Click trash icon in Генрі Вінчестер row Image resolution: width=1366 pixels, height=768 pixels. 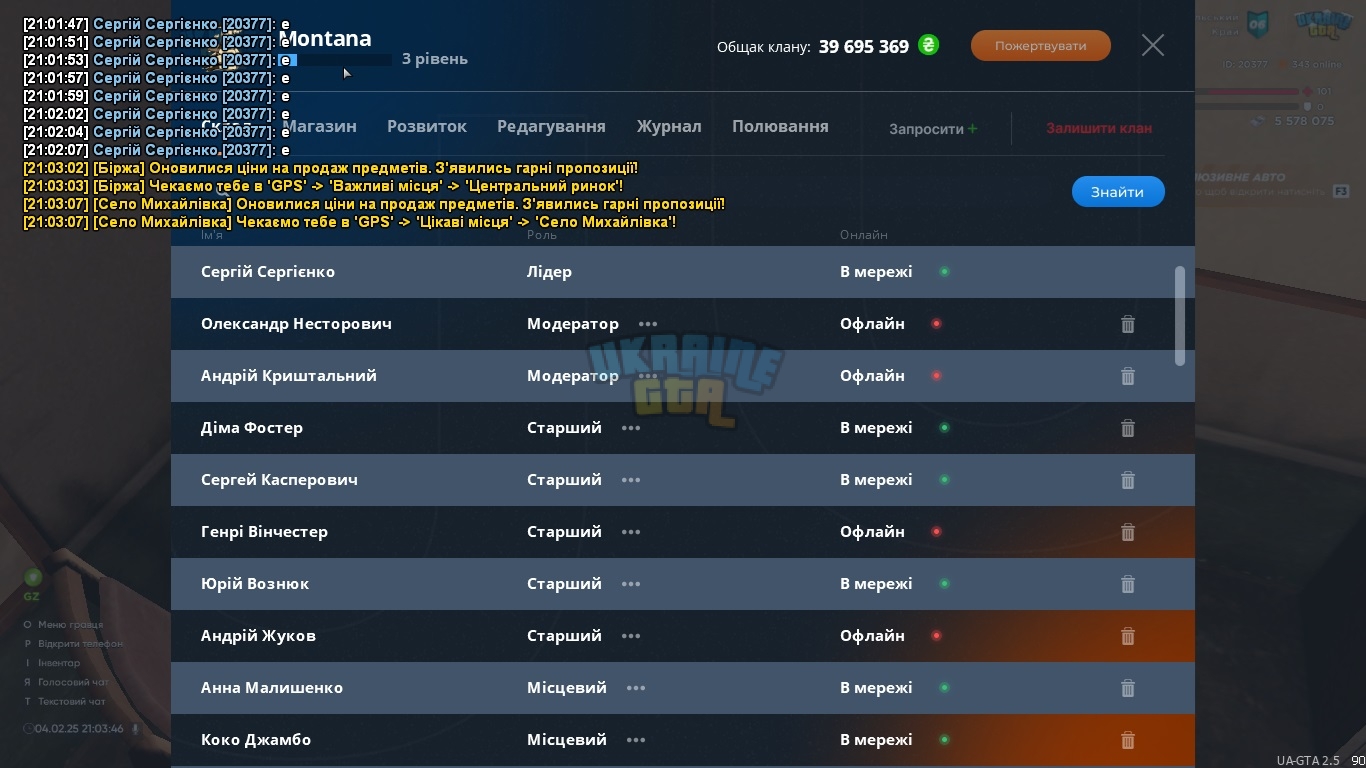pos(1127,532)
